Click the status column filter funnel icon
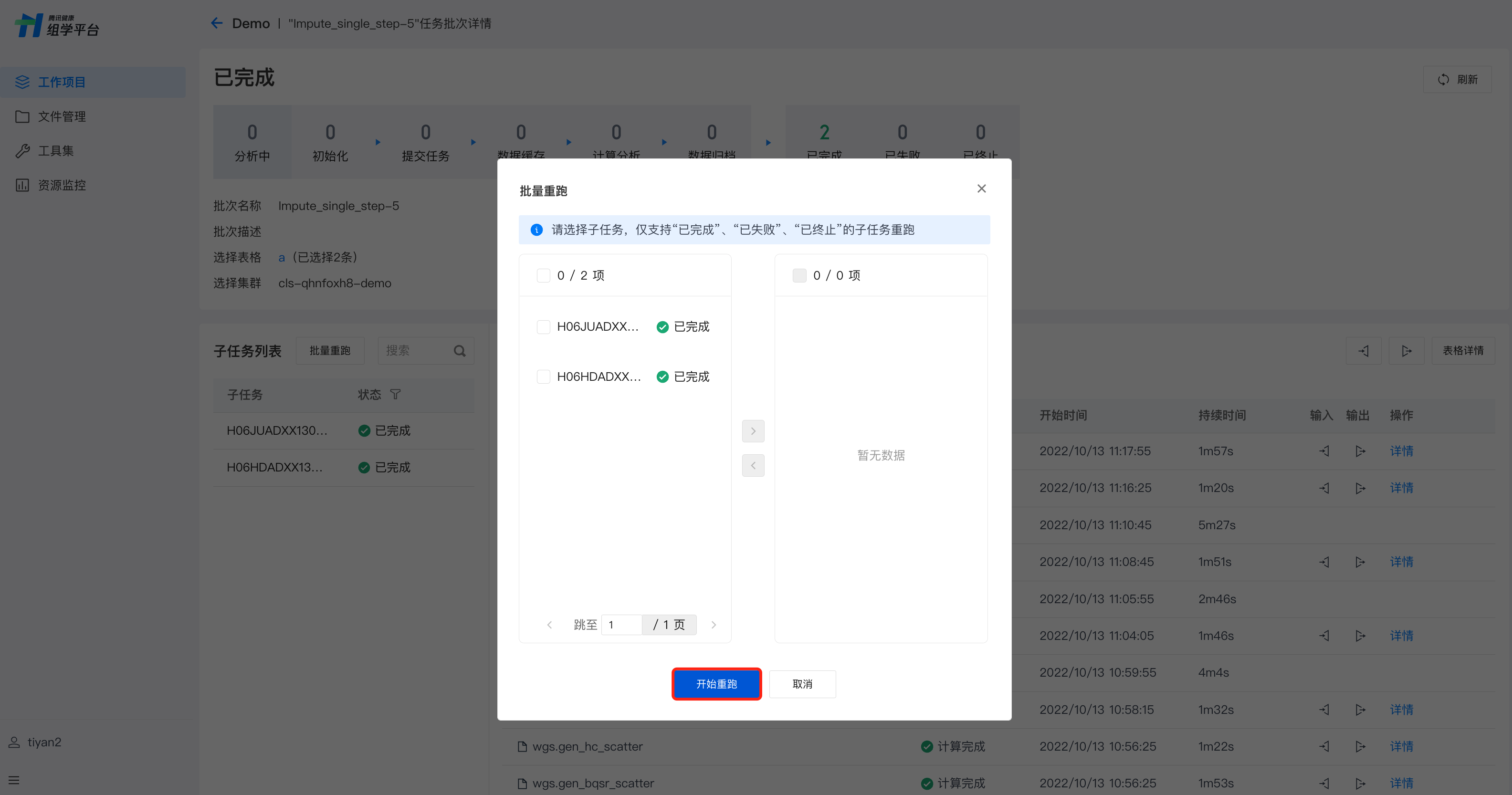1512x795 pixels. pyautogui.click(x=395, y=394)
